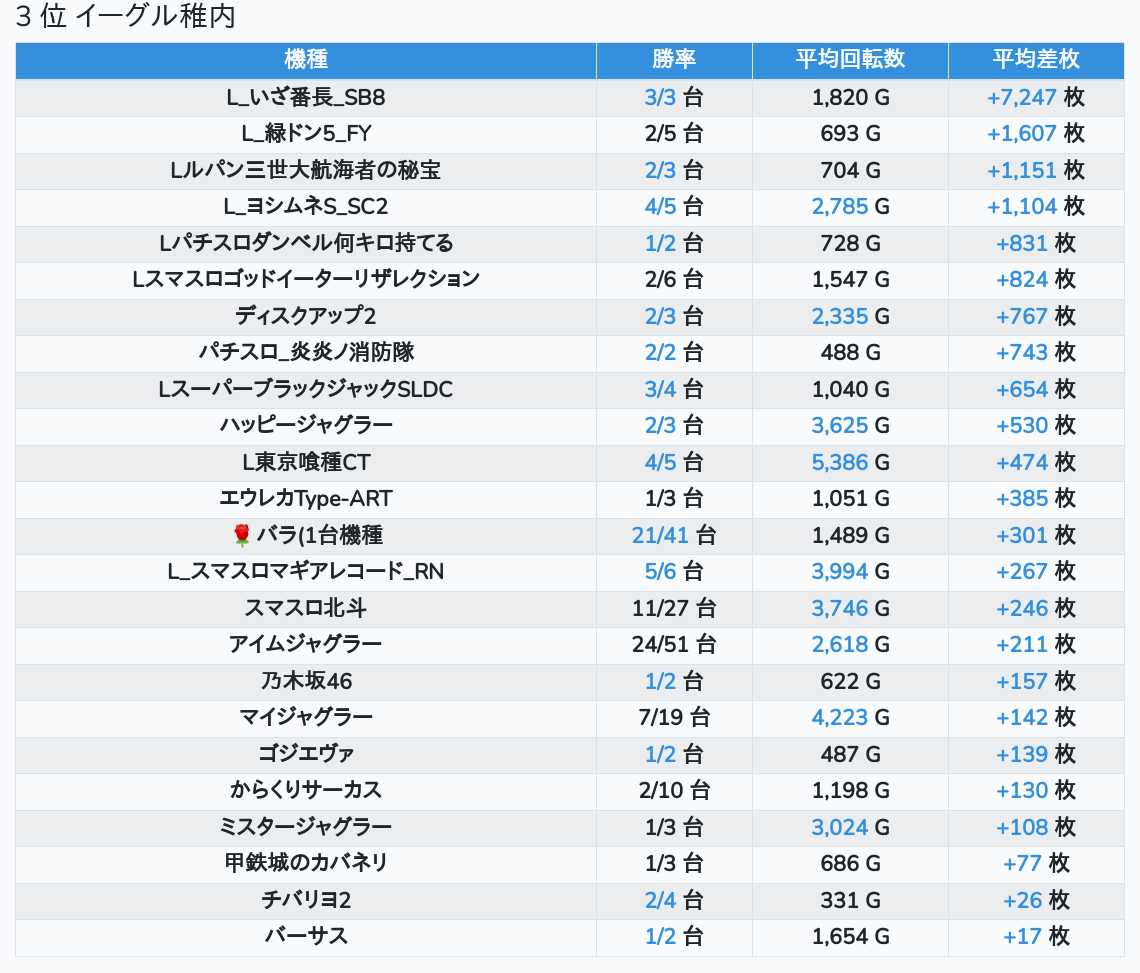Click the +7,247 枚 average difference value
The width and height of the screenshot is (1140, 973).
pyautogui.click(x=1036, y=97)
